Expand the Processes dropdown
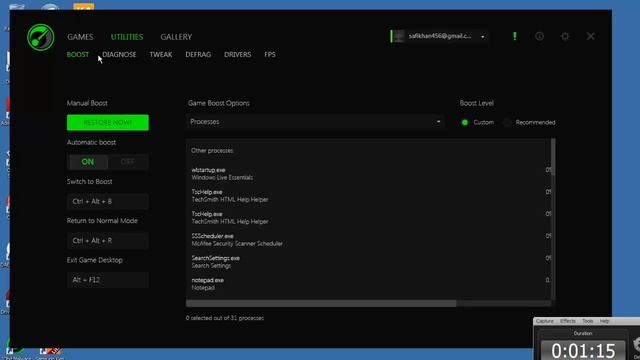This screenshot has width=640, height=360. click(315, 122)
